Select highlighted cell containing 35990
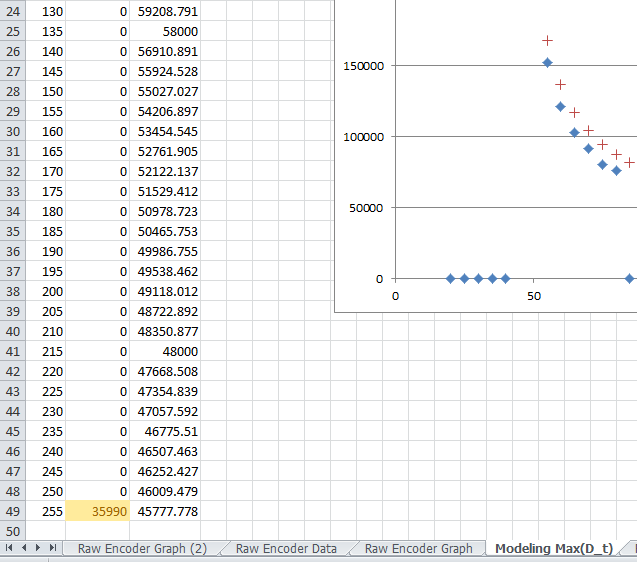Viewport: 637px width, 562px height. tap(98, 511)
